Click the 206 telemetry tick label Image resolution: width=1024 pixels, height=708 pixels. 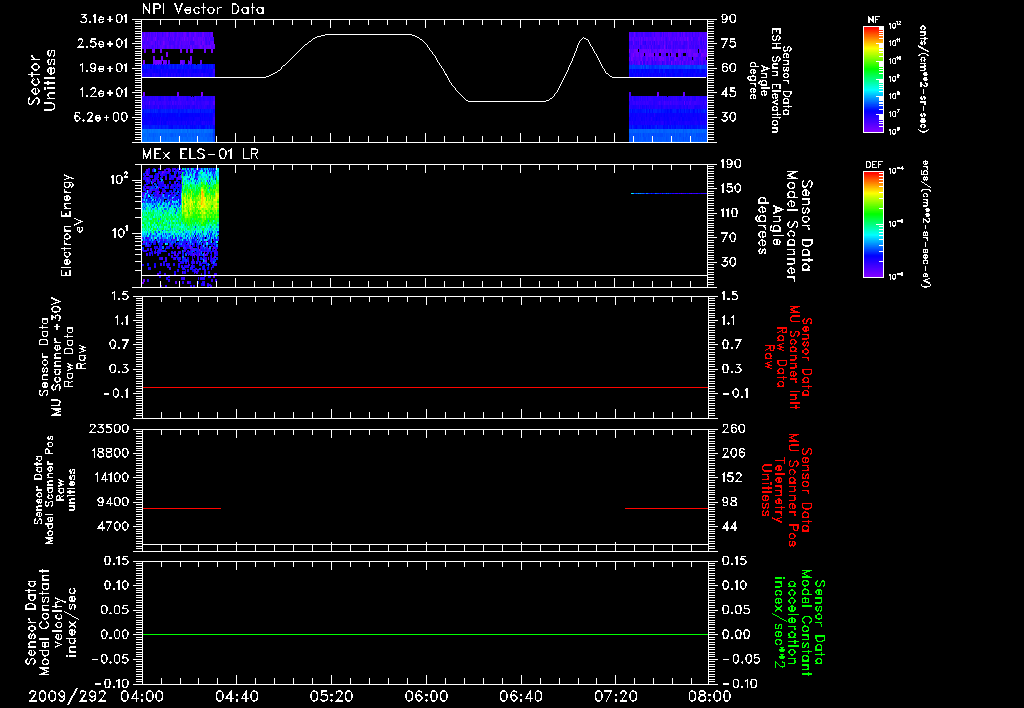(x=732, y=453)
